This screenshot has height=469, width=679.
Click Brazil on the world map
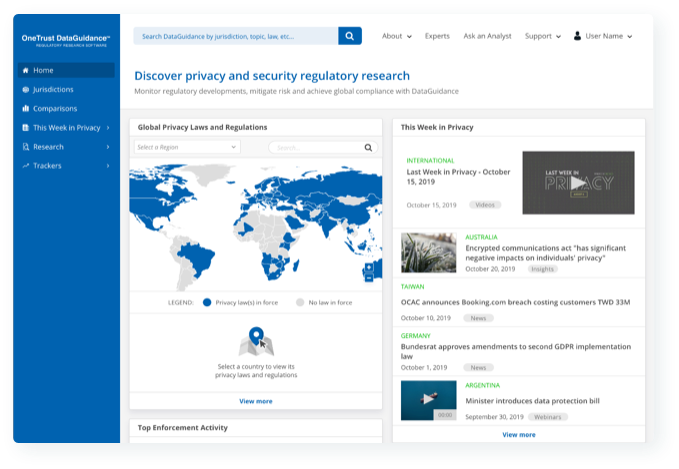pos(196,259)
